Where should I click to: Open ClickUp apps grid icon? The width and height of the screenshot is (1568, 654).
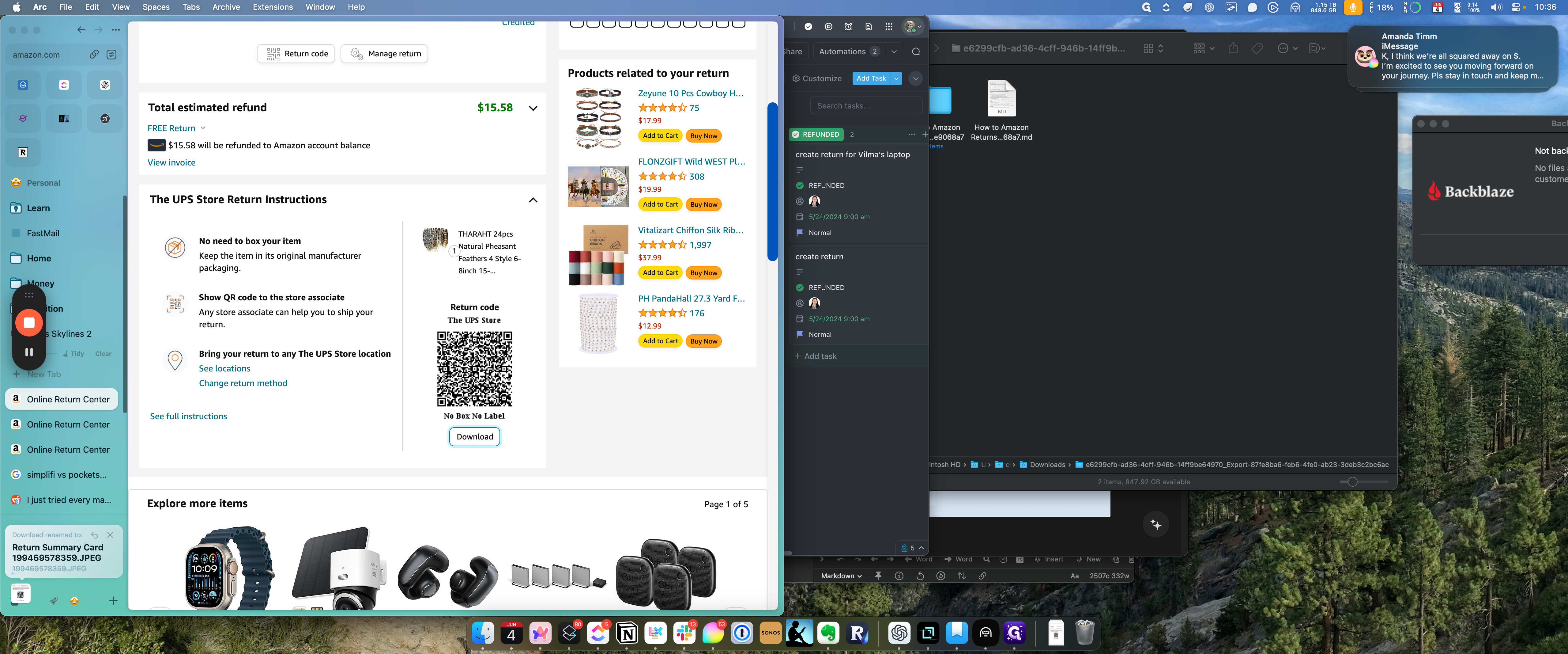(x=889, y=26)
